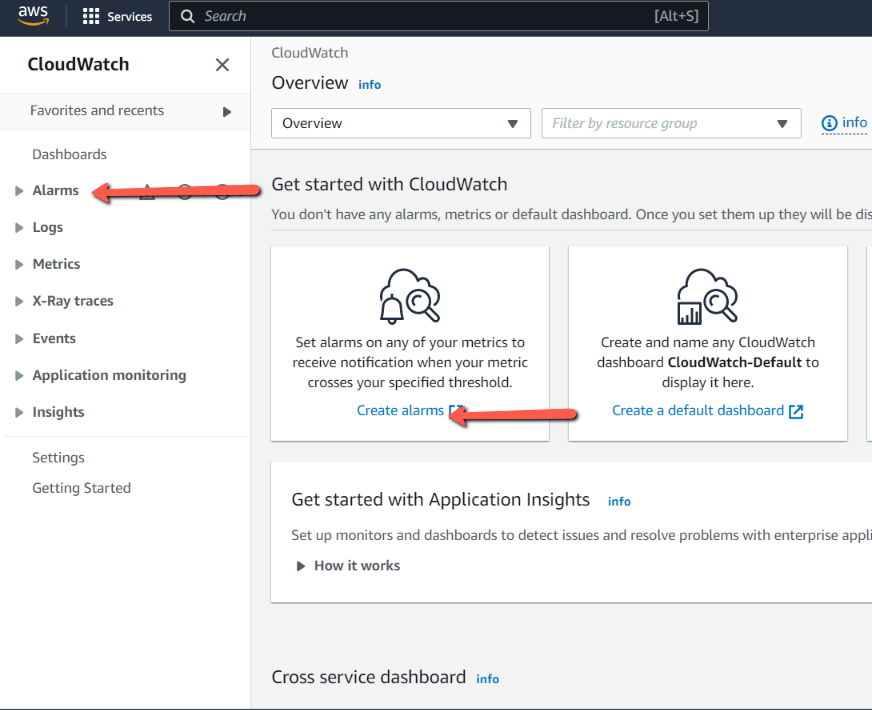Screen dimensions: 872x710
Task: Expand the Logs tree section
Action: (19, 227)
